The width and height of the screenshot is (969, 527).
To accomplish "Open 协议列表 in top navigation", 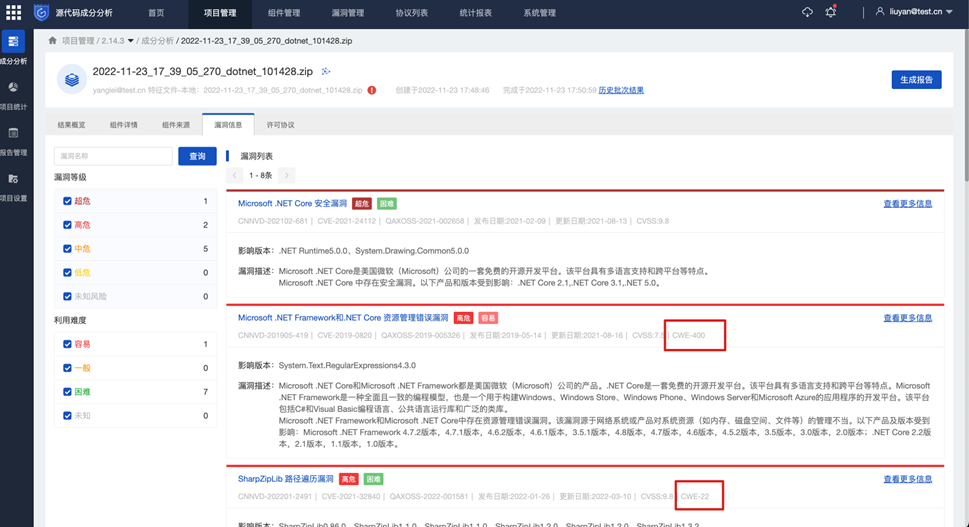I will 412,13.
